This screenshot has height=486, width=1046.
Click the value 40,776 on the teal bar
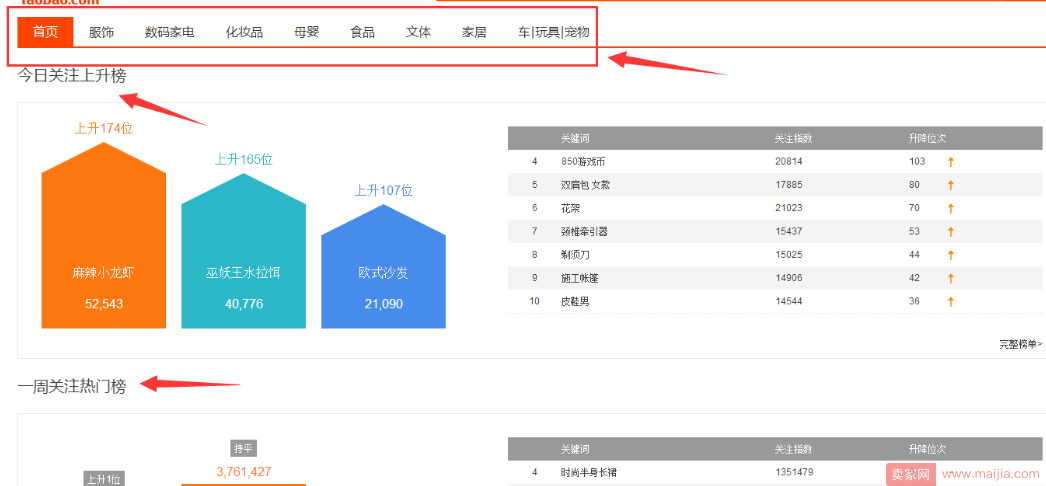point(244,304)
